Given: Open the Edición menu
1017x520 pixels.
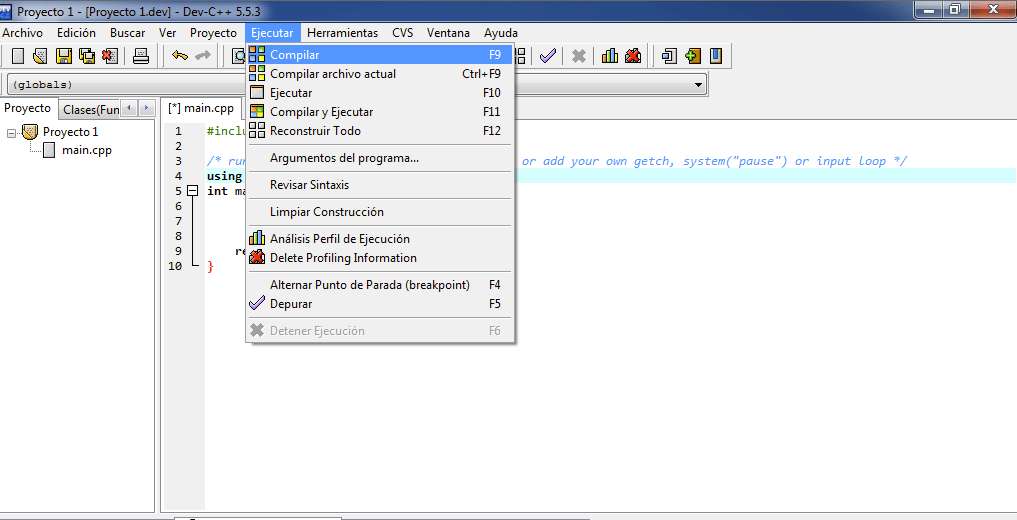Looking at the screenshot, I should coord(76,32).
